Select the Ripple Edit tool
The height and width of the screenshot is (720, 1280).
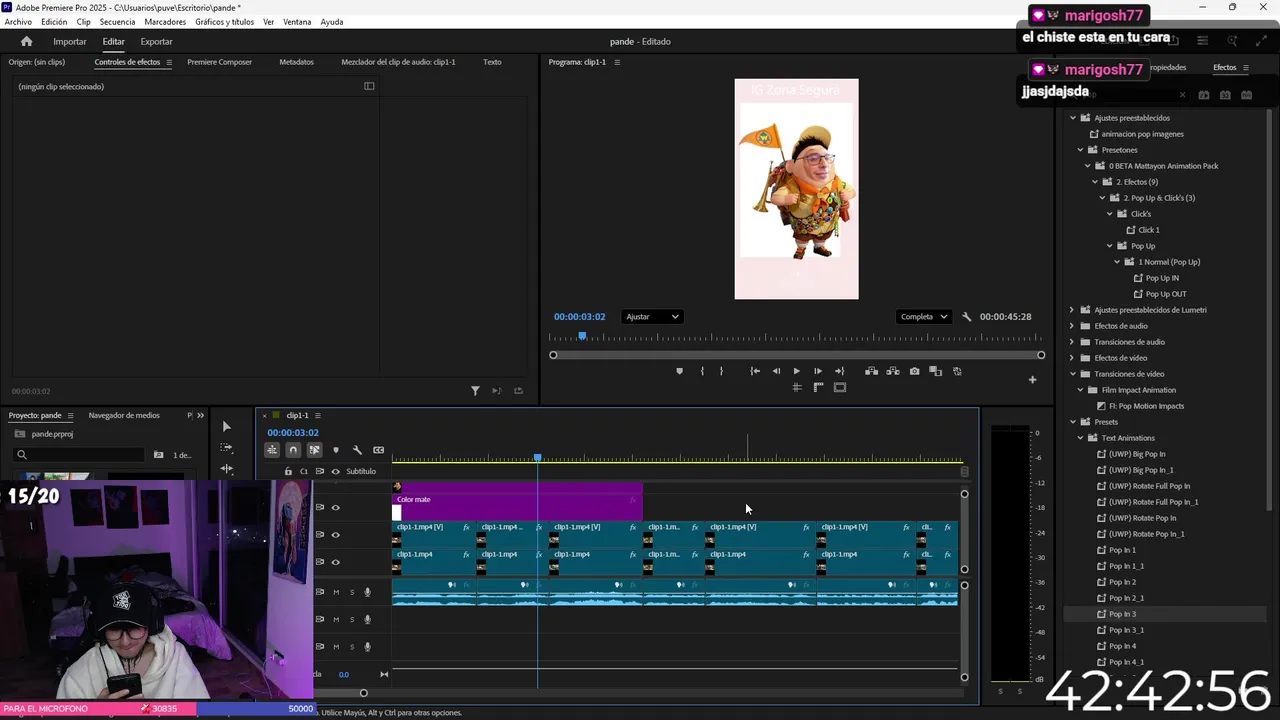pos(226,468)
